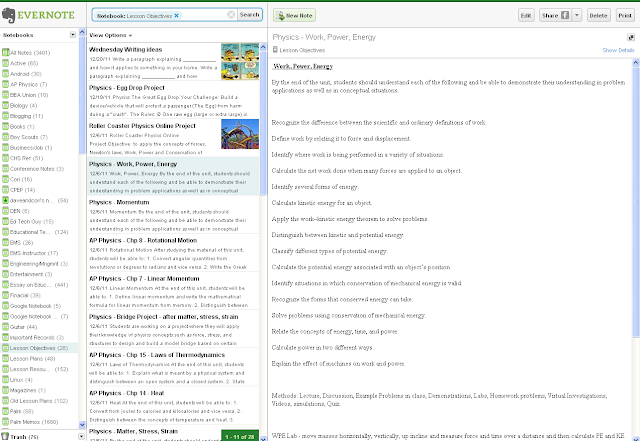Click the All Notes notebook icon

tap(5, 53)
